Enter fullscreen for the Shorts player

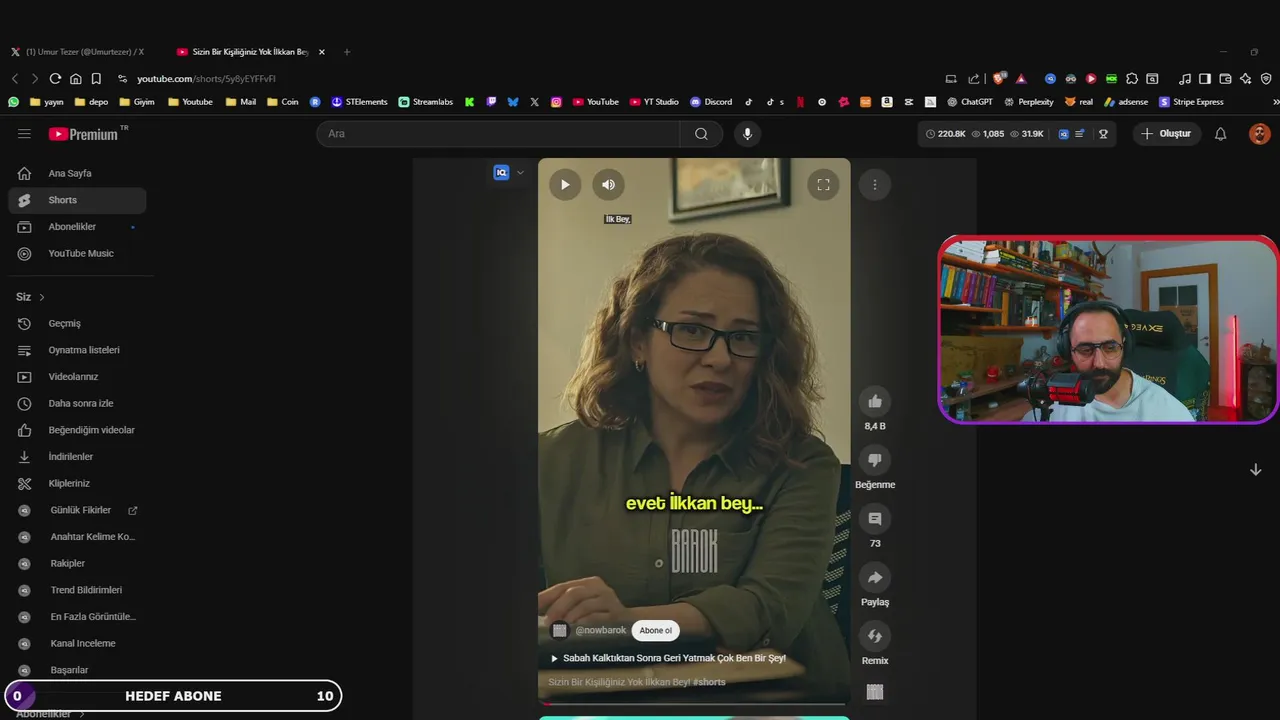[823, 184]
